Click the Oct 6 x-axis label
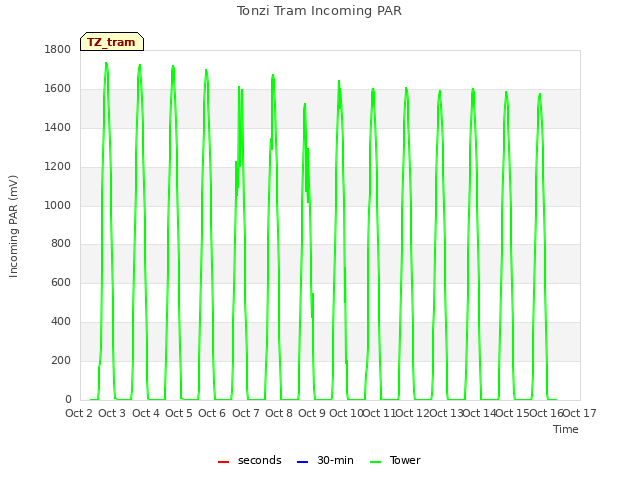Viewport: 640px width, 480px height. [212, 413]
